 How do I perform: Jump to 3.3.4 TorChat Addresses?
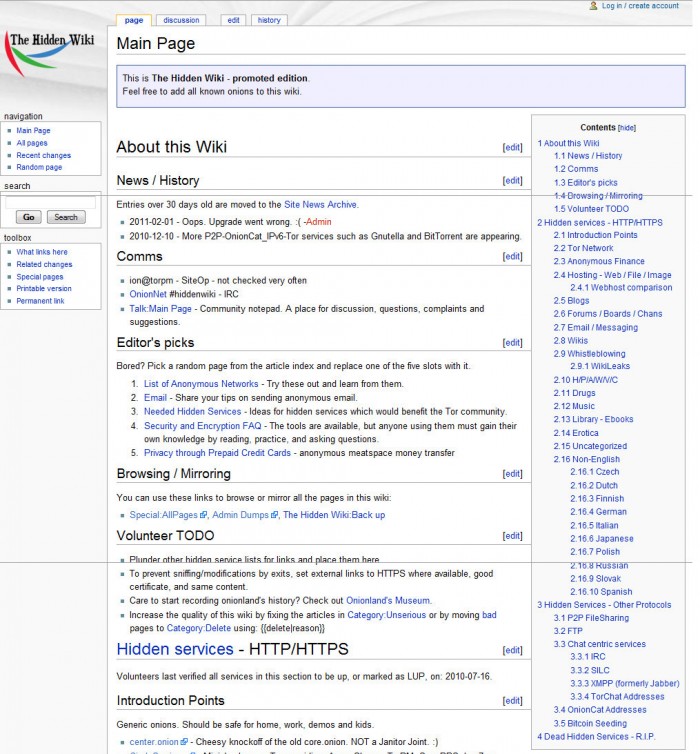(x=617, y=696)
